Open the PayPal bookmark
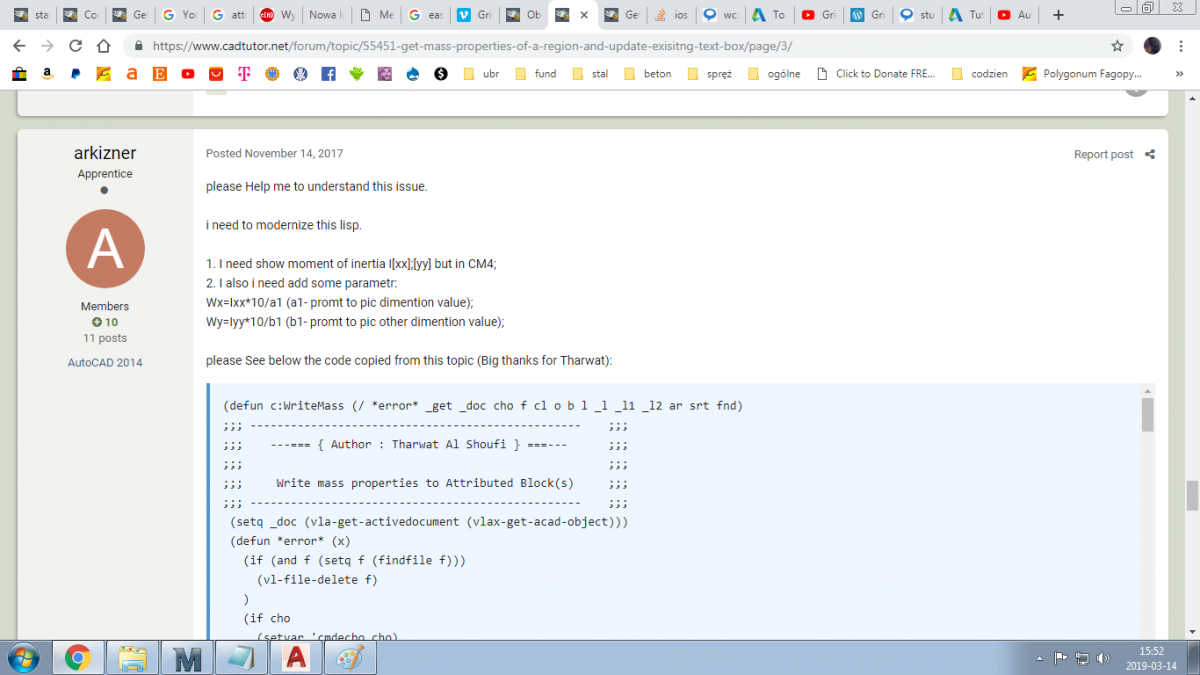Viewport: 1200px width, 675px height. pos(75,74)
